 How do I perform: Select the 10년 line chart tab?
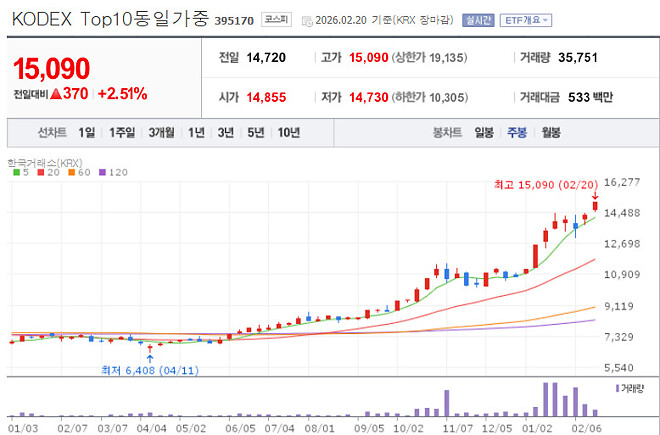(x=289, y=133)
